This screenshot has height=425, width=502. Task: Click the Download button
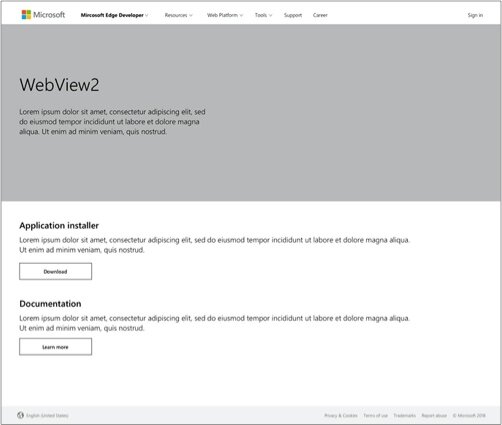coord(55,271)
